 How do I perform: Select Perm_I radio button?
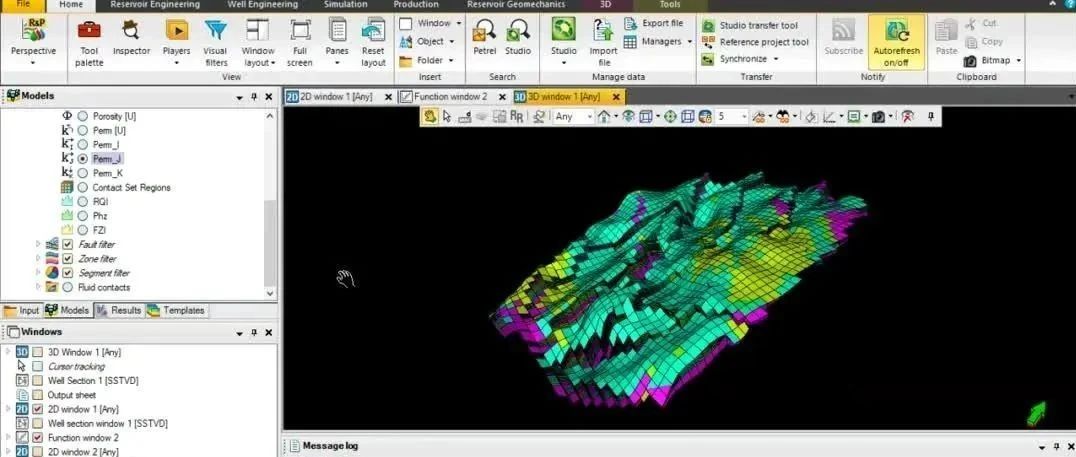(82, 145)
